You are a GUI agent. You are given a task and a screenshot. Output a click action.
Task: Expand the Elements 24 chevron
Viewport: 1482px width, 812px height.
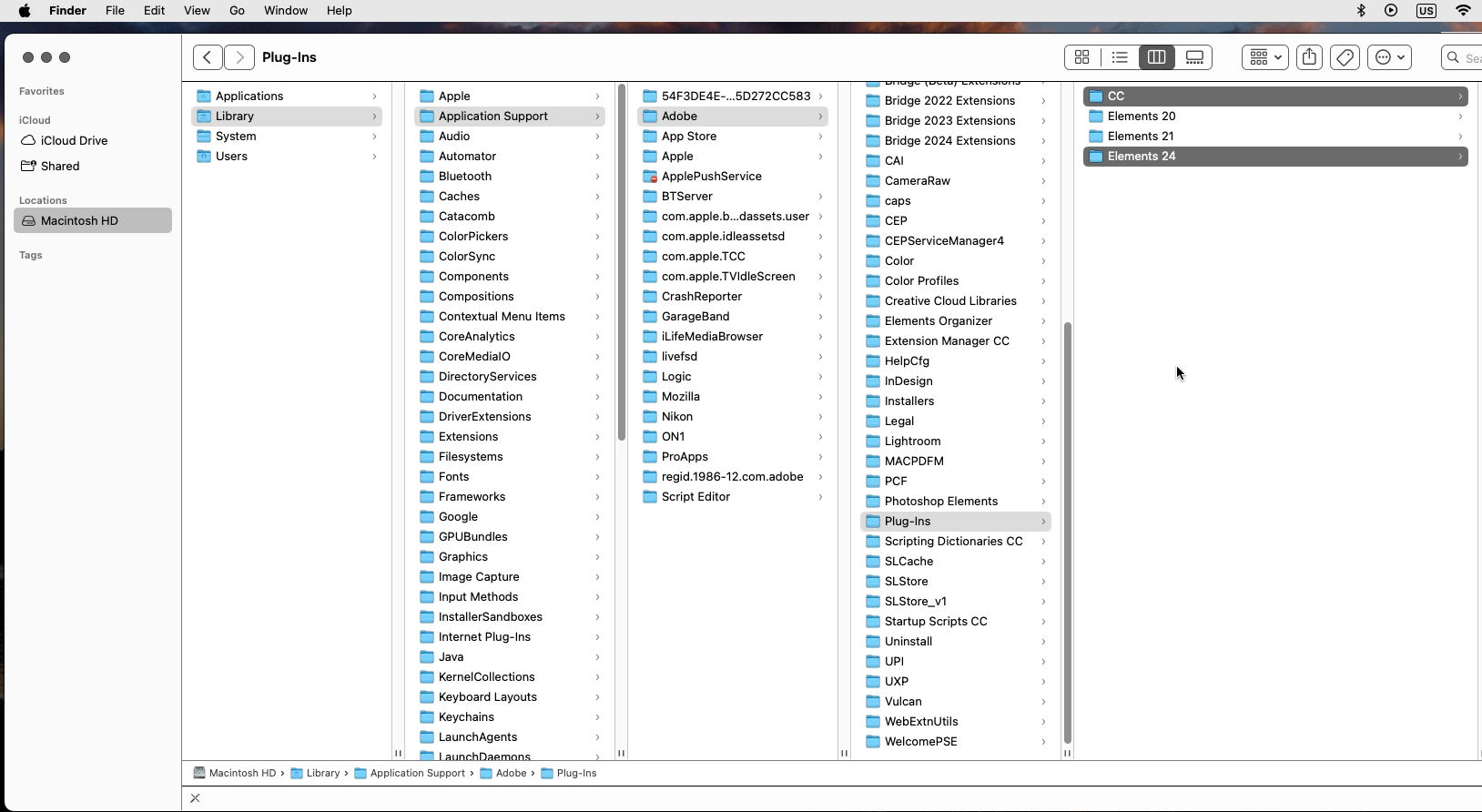1460,157
